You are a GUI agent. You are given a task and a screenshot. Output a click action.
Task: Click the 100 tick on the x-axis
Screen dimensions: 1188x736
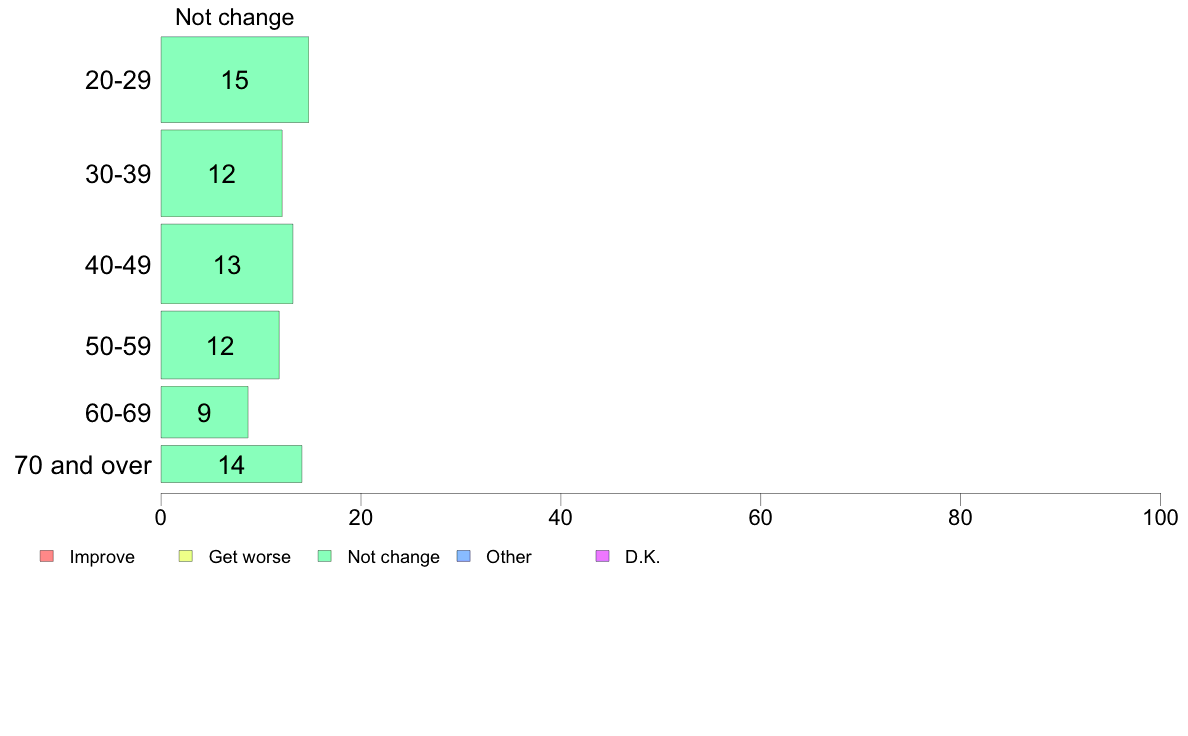pos(1160,518)
